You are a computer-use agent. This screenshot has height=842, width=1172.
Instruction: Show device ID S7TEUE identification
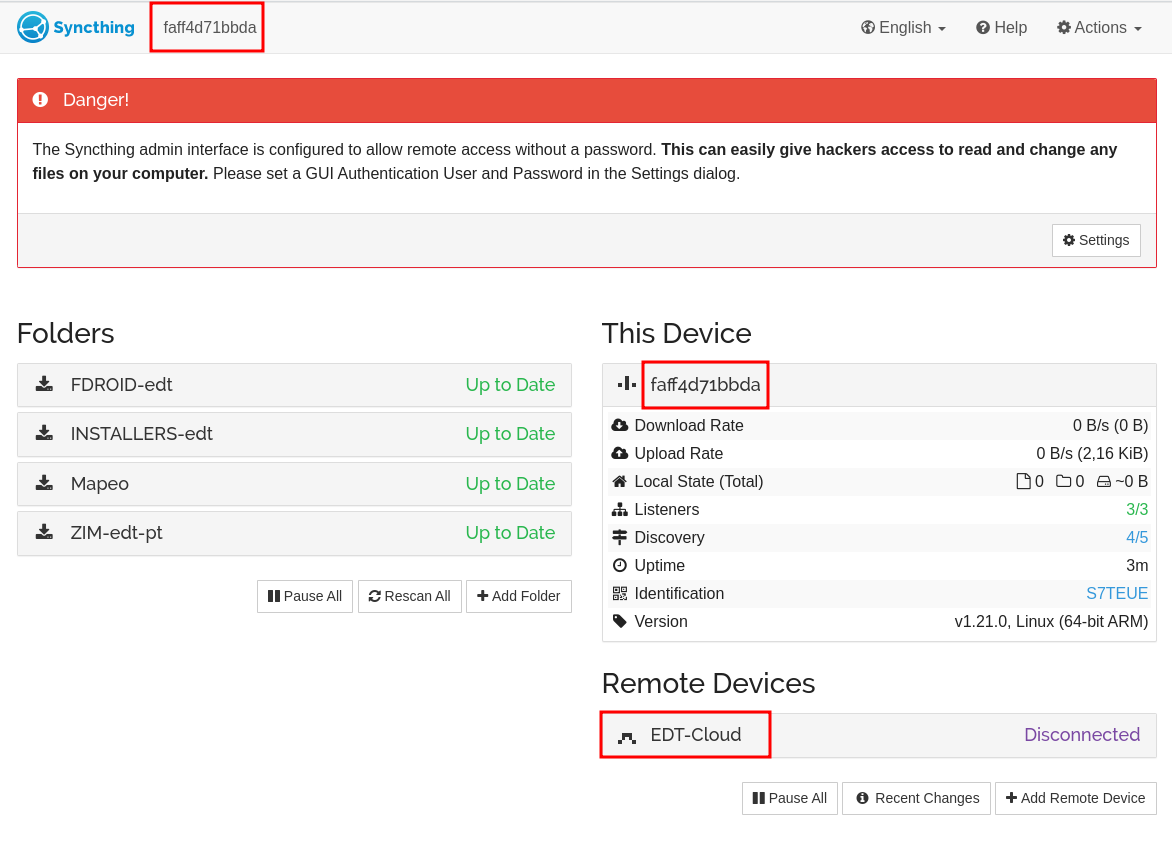[1116, 593]
